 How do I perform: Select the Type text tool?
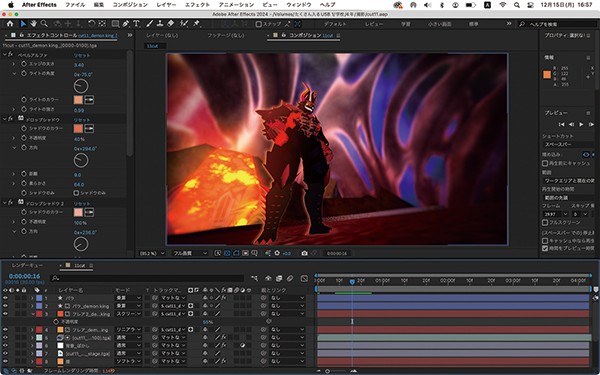tap(136, 24)
